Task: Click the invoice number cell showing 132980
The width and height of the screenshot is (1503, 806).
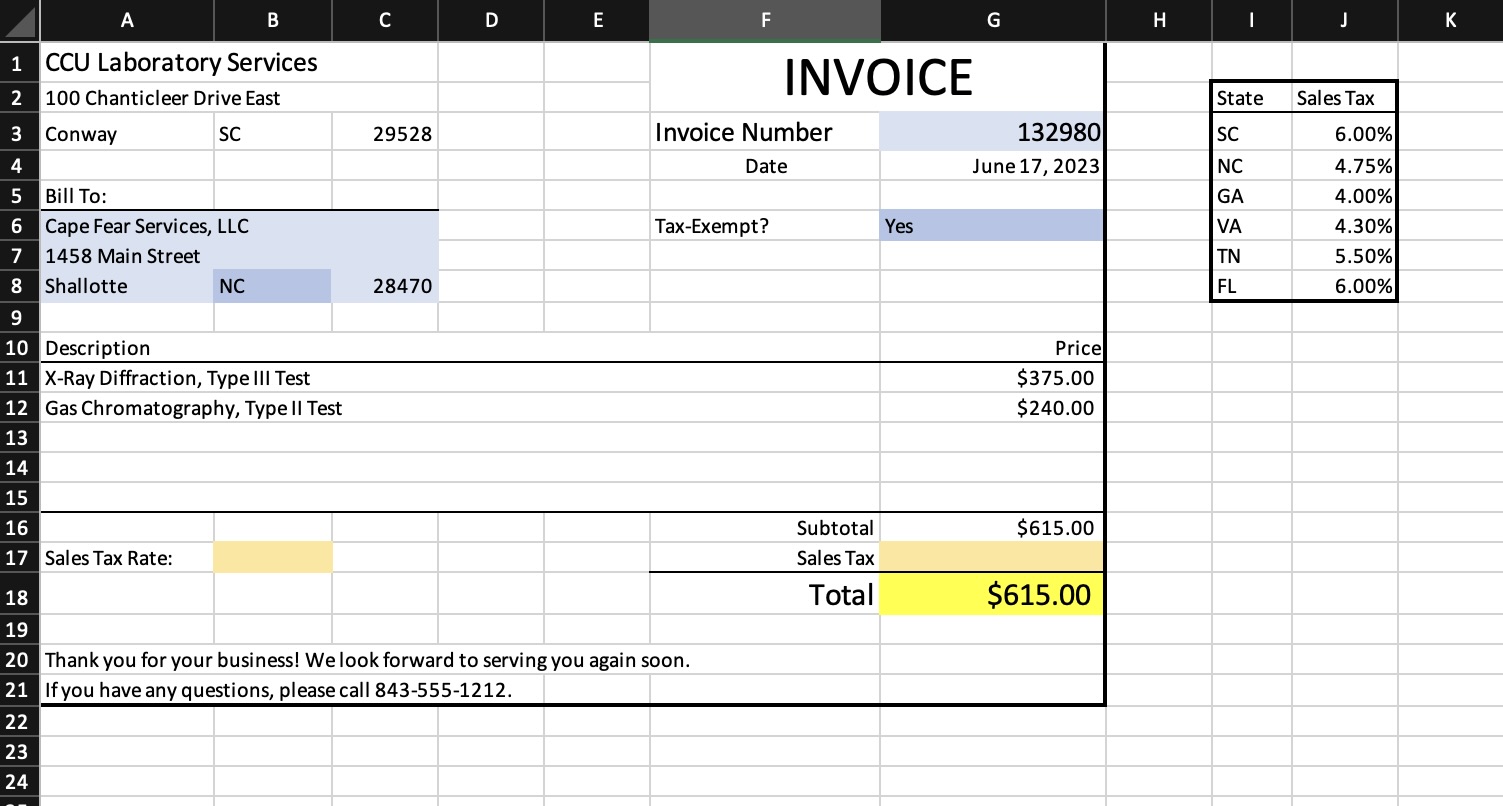Action: pyautogui.click(x=990, y=132)
